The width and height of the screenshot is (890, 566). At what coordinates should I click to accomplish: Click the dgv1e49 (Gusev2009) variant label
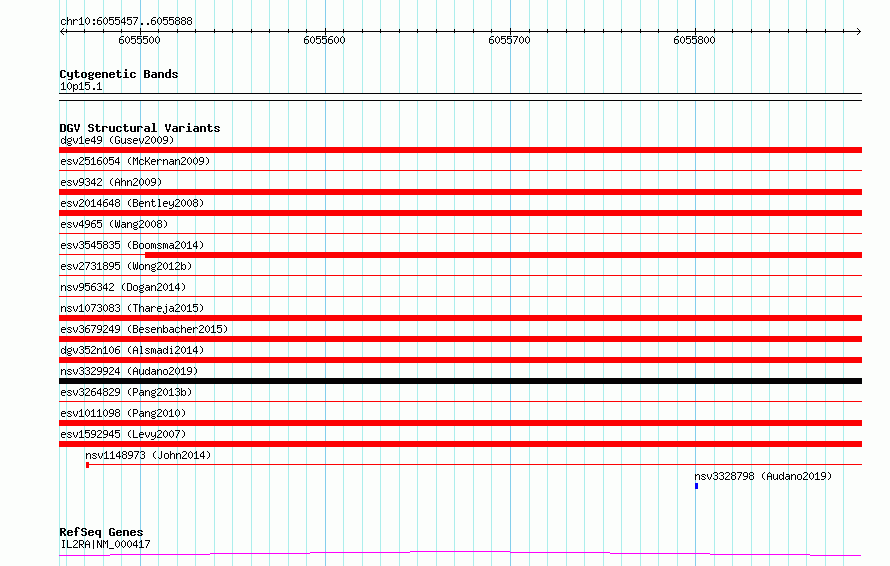click(117, 140)
